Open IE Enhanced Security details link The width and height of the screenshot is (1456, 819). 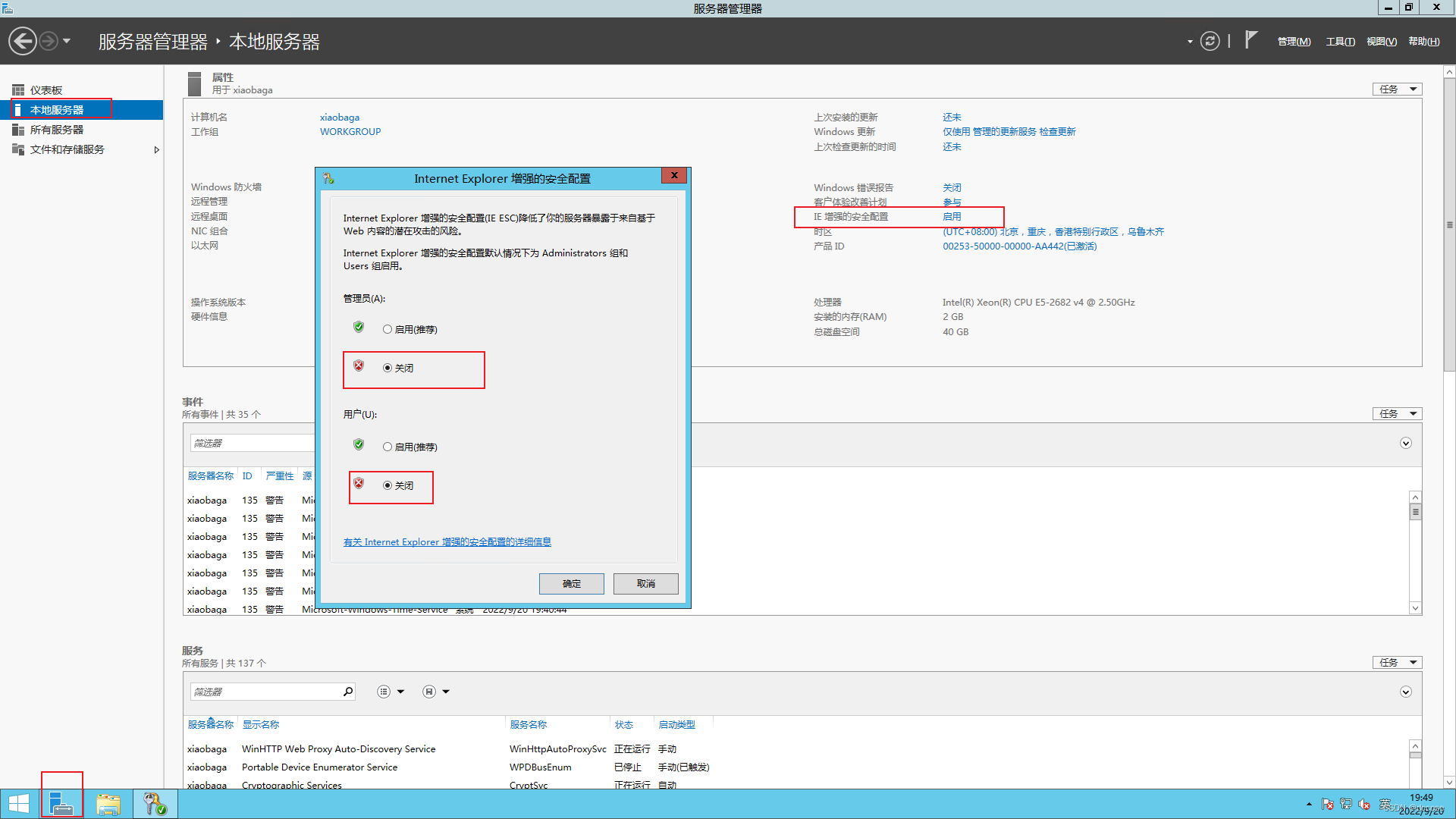point(447,542)
